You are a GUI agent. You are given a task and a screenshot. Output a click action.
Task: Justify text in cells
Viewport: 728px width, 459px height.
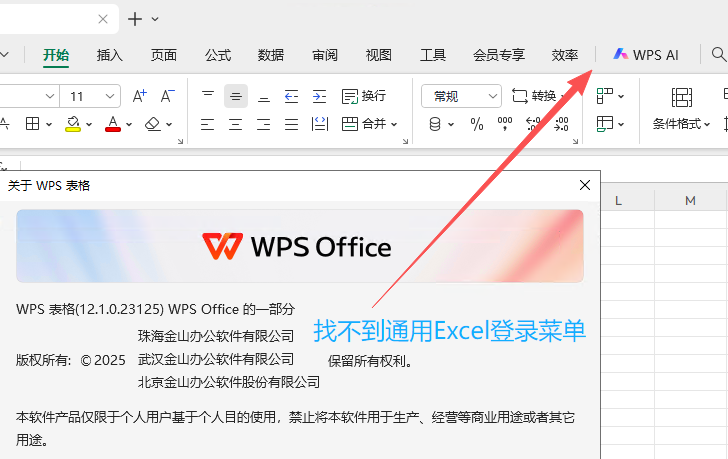tap(291, 124)
